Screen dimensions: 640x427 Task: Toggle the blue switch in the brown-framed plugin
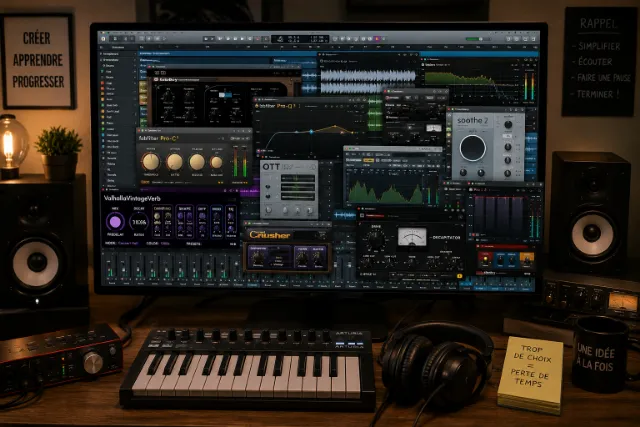pos(225,95)
